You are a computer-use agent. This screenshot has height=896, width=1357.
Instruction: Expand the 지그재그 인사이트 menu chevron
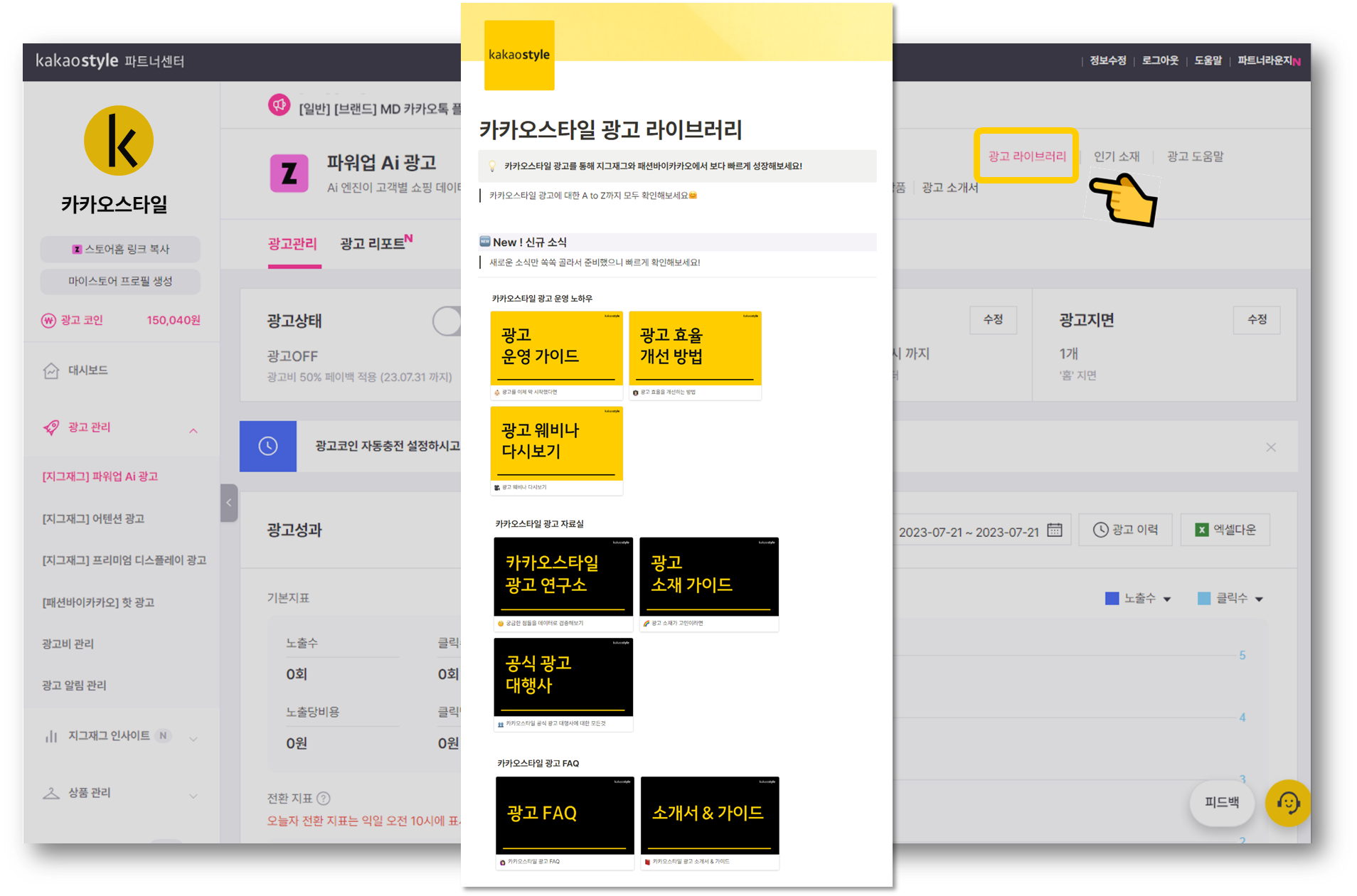193,739
